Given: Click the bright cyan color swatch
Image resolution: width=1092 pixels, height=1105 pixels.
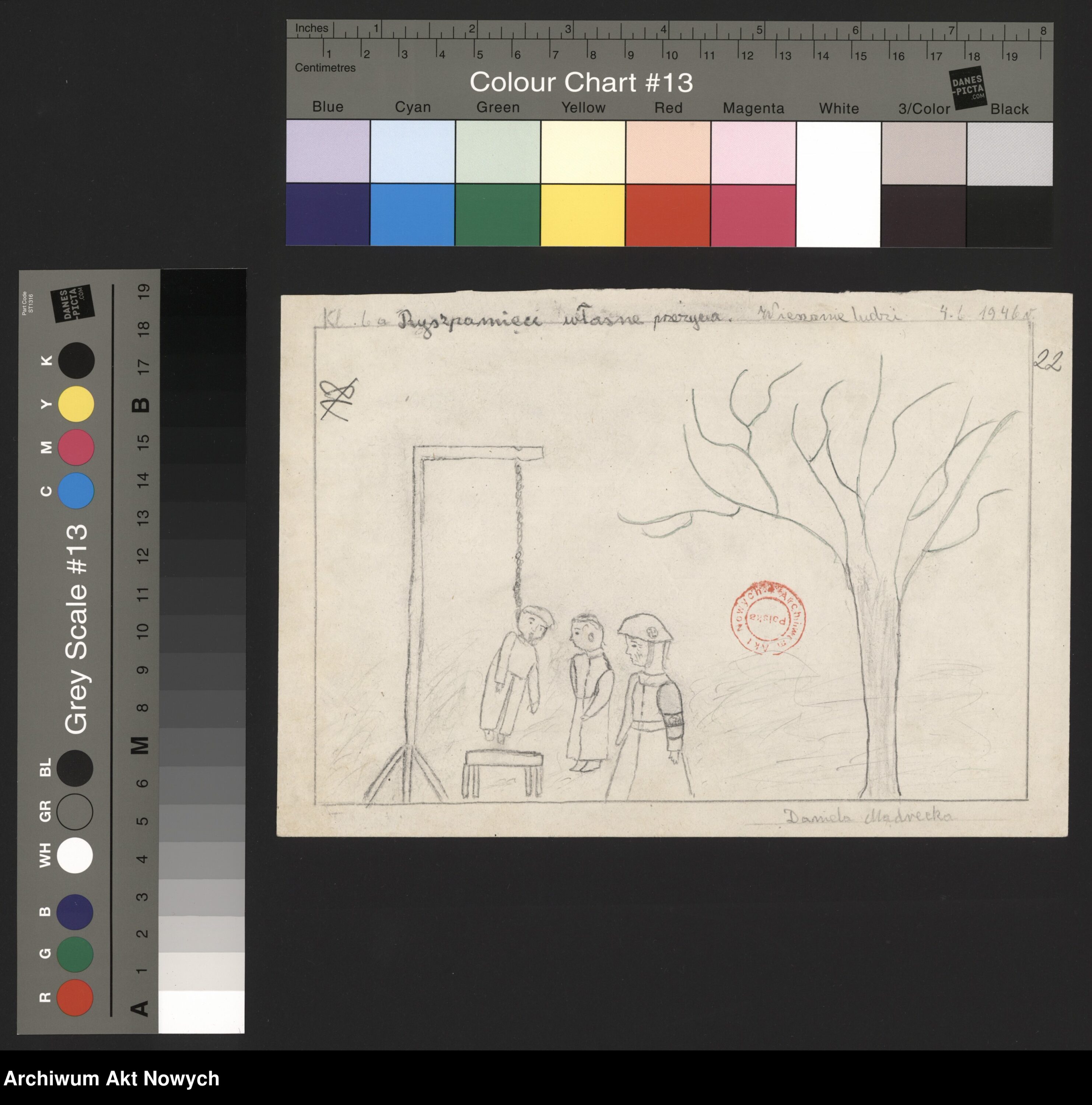Looking at the screenshot, I should [x=412, y=215].
